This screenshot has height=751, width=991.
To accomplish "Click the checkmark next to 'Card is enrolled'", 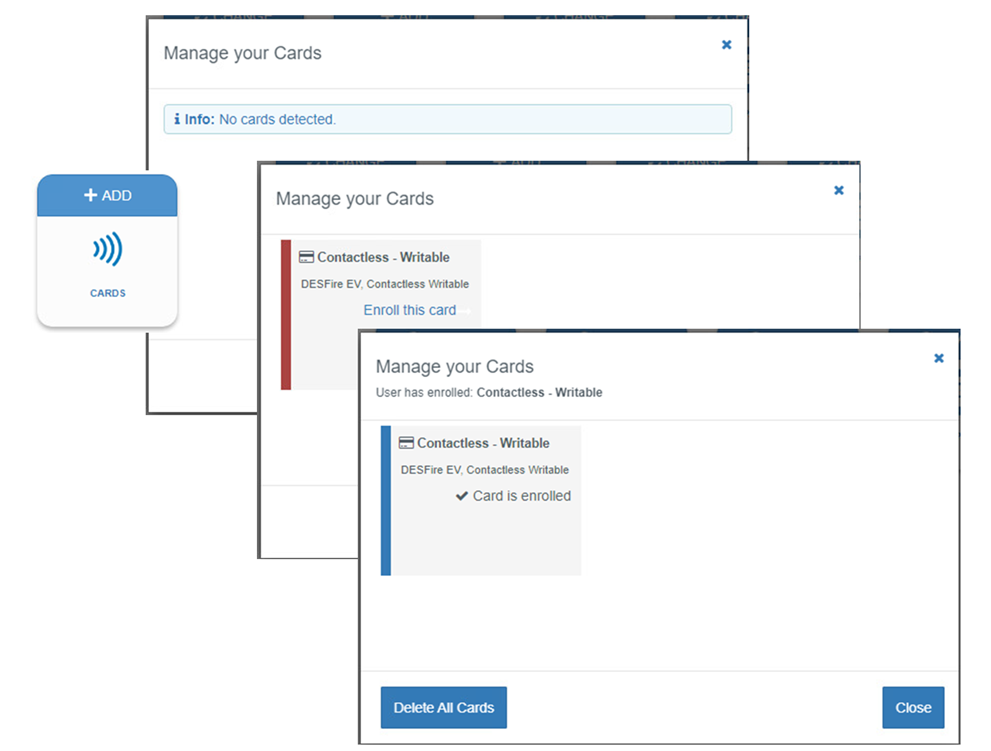I will tap(461, 496).
